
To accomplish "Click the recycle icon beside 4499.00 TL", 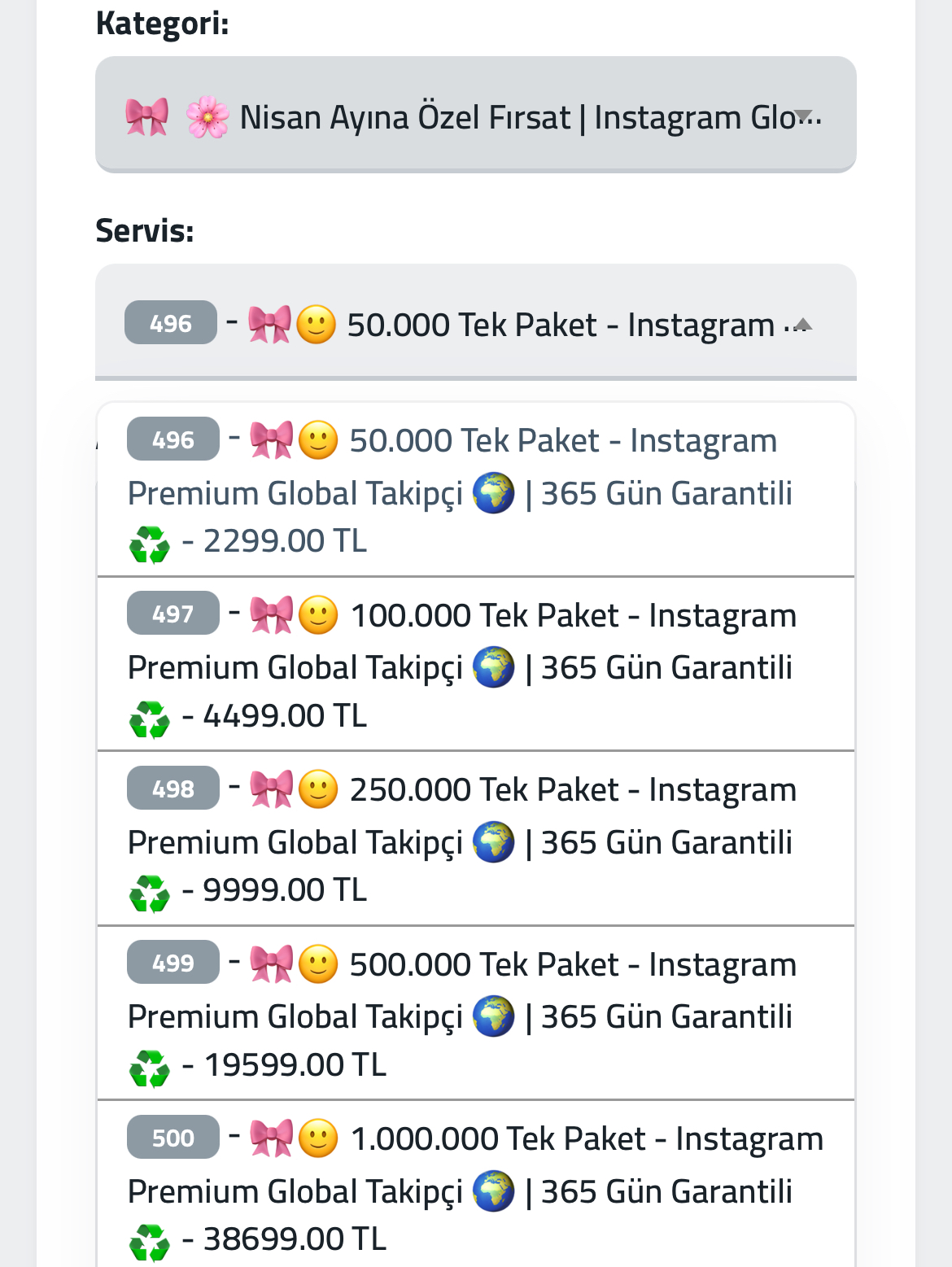I will coord(150,719).
